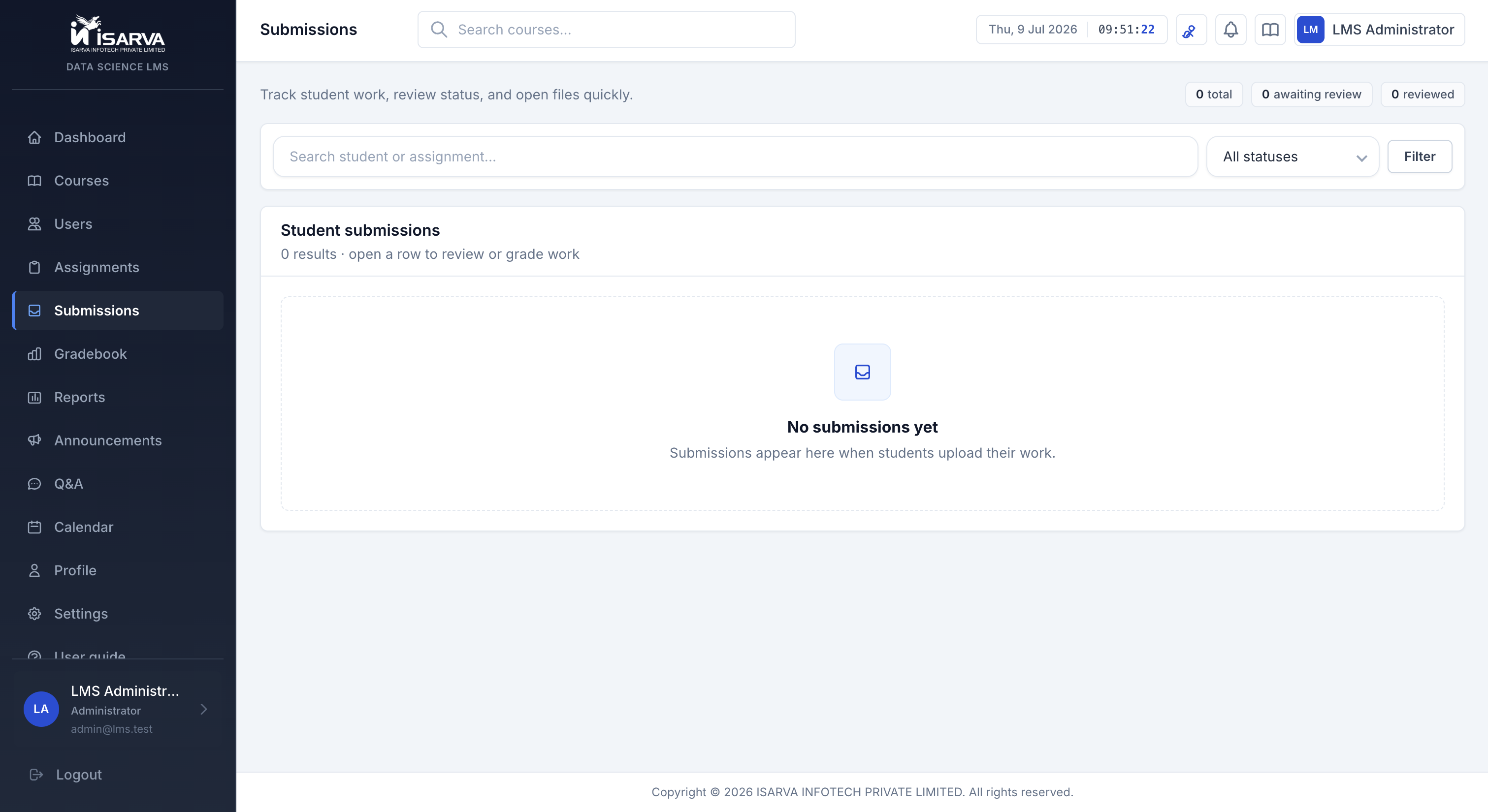The width and height of the screenshot is (1488, 812).
Task: Open Settings from sidebar
Action: (x=118, y=614)
